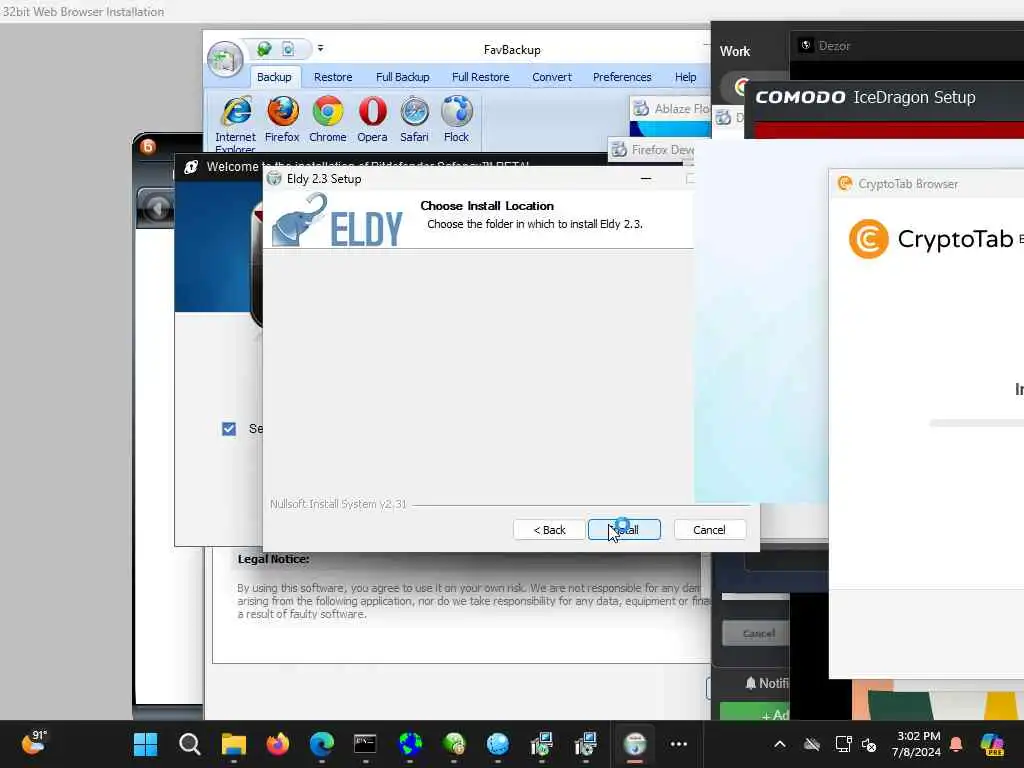Image resolution: width=1024 pixels, height=768 pixels.
Task: Click the orange icon atop the dark window
Action: click(x=148, y=147)
